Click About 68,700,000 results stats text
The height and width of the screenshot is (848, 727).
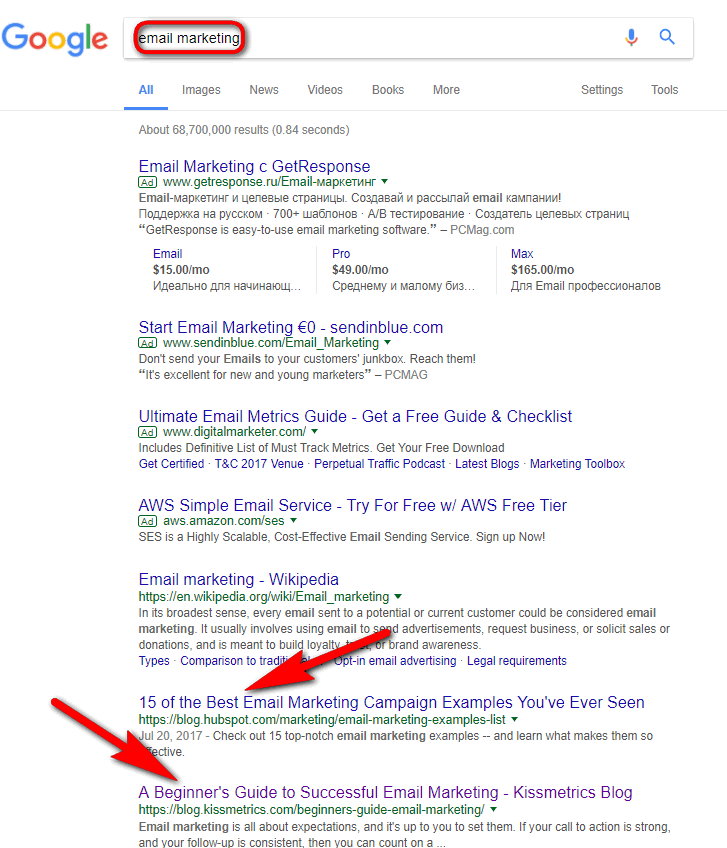coord(244,130)
